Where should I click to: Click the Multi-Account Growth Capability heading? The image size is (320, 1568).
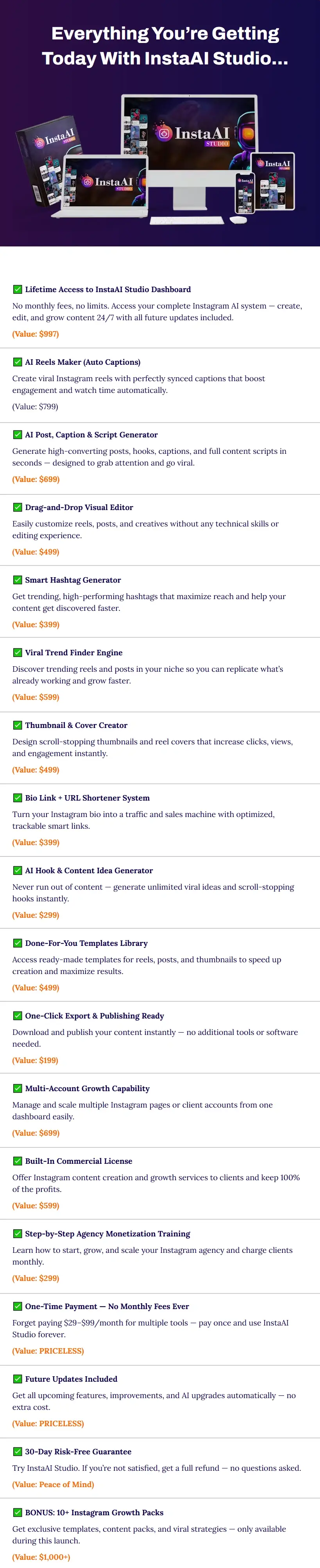click(87, 1088)
